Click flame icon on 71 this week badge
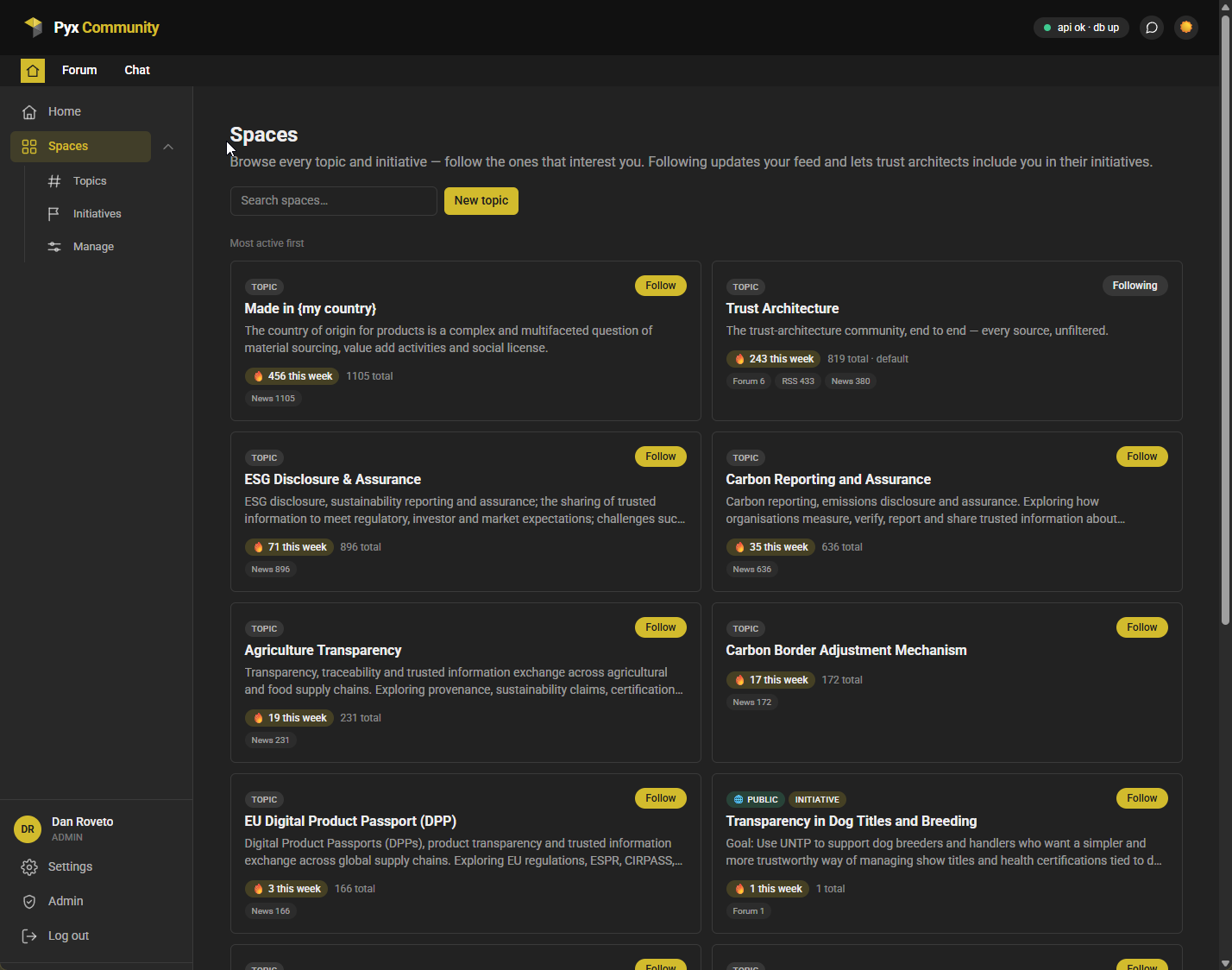 (x=258, y=547)
